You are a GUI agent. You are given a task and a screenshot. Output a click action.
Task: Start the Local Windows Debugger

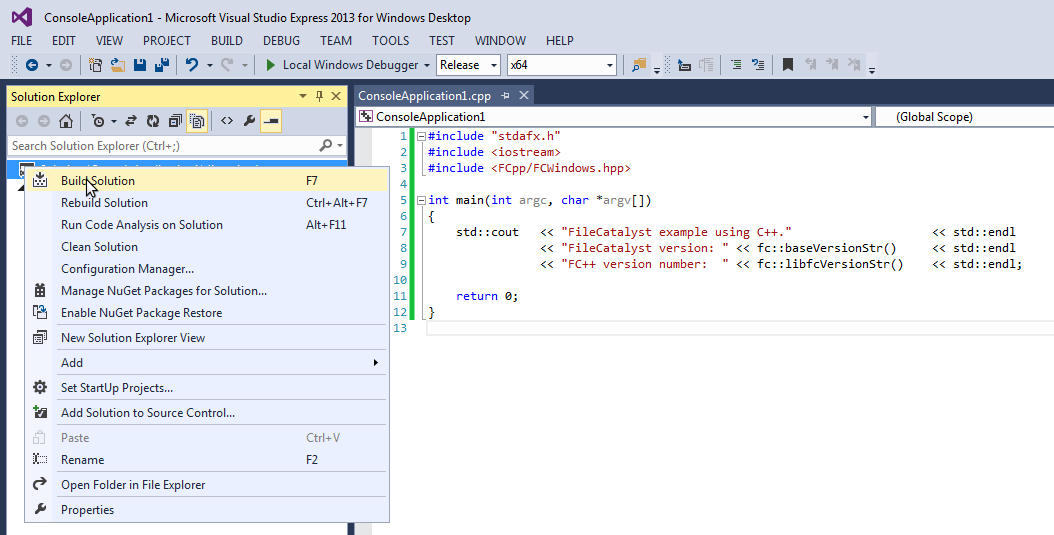click(340, 65)
